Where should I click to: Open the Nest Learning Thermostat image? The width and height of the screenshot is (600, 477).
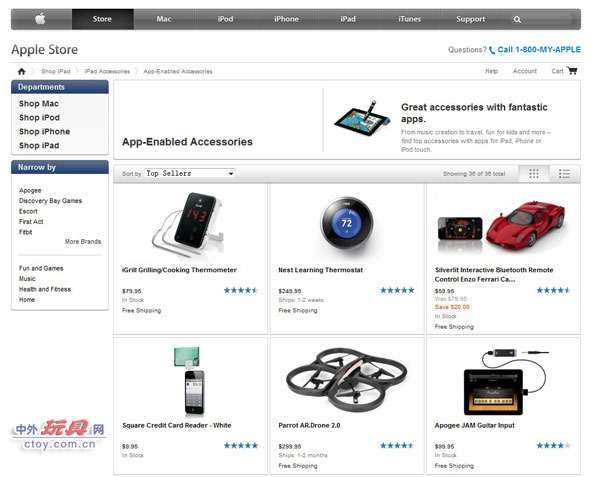pos(347,224)
